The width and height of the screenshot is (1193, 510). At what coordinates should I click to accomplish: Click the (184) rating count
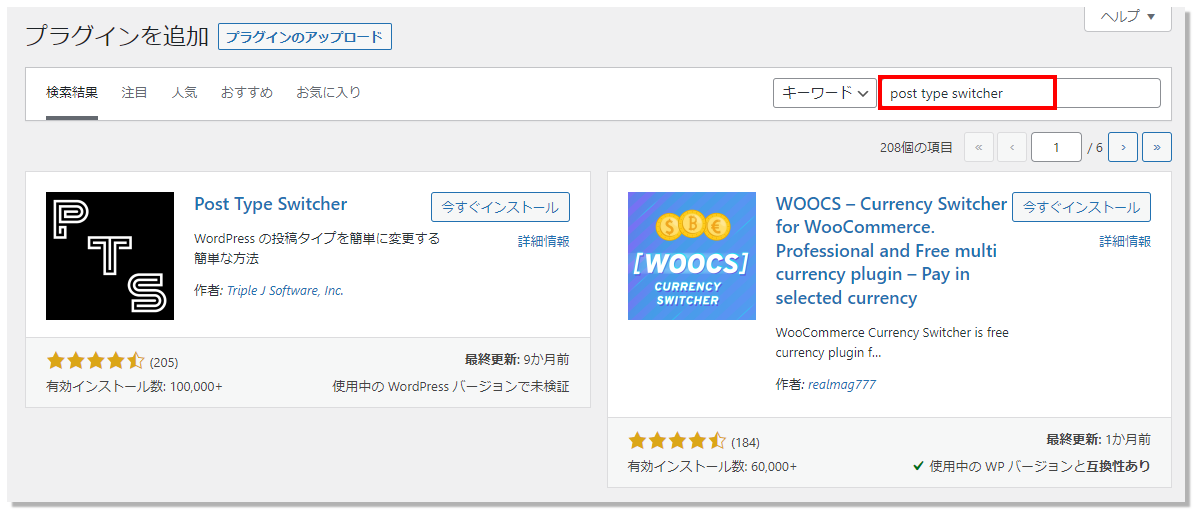(x=745, y=442)
